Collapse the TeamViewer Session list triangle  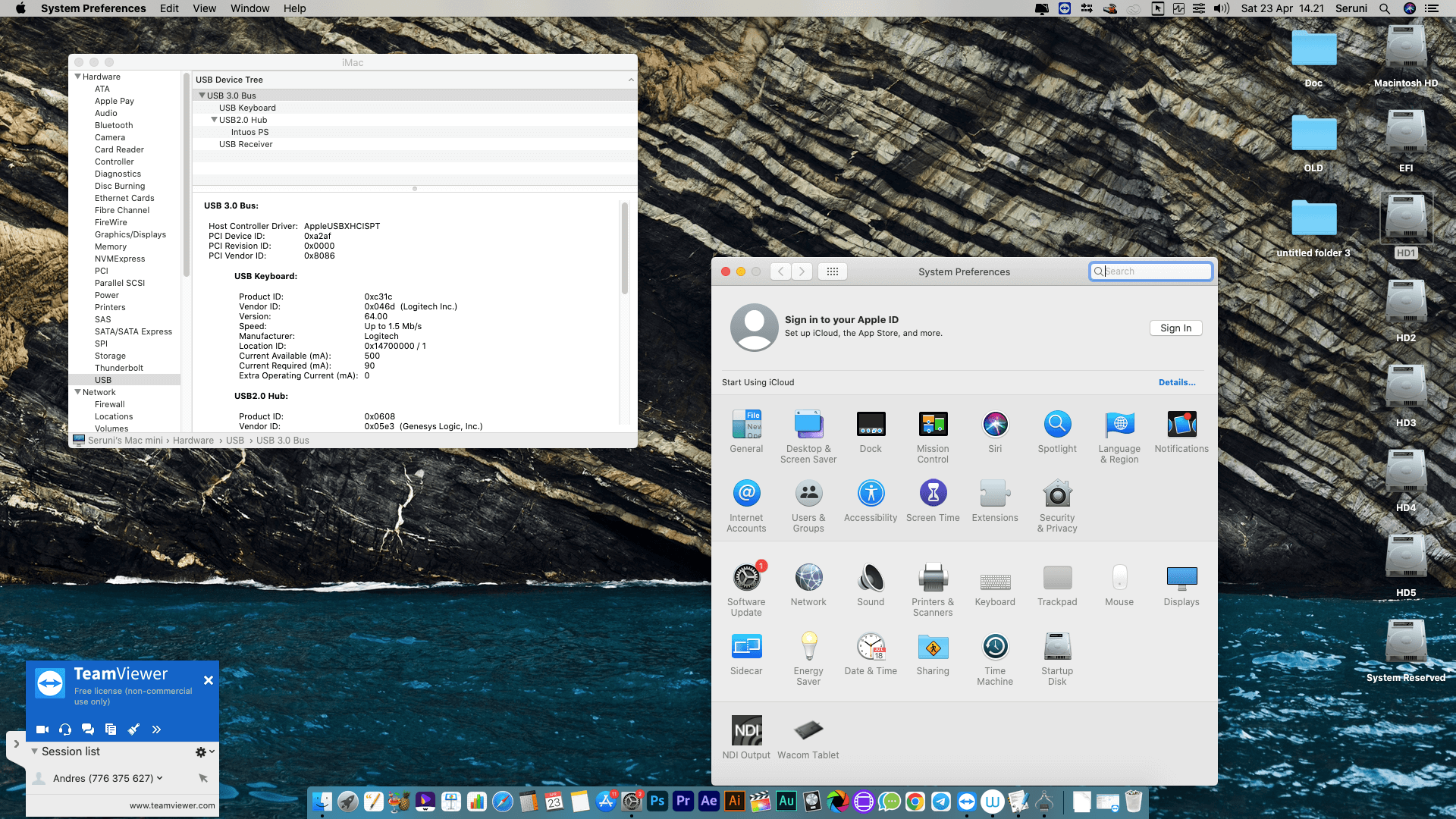pyautogui.click(x=34, y=752)
